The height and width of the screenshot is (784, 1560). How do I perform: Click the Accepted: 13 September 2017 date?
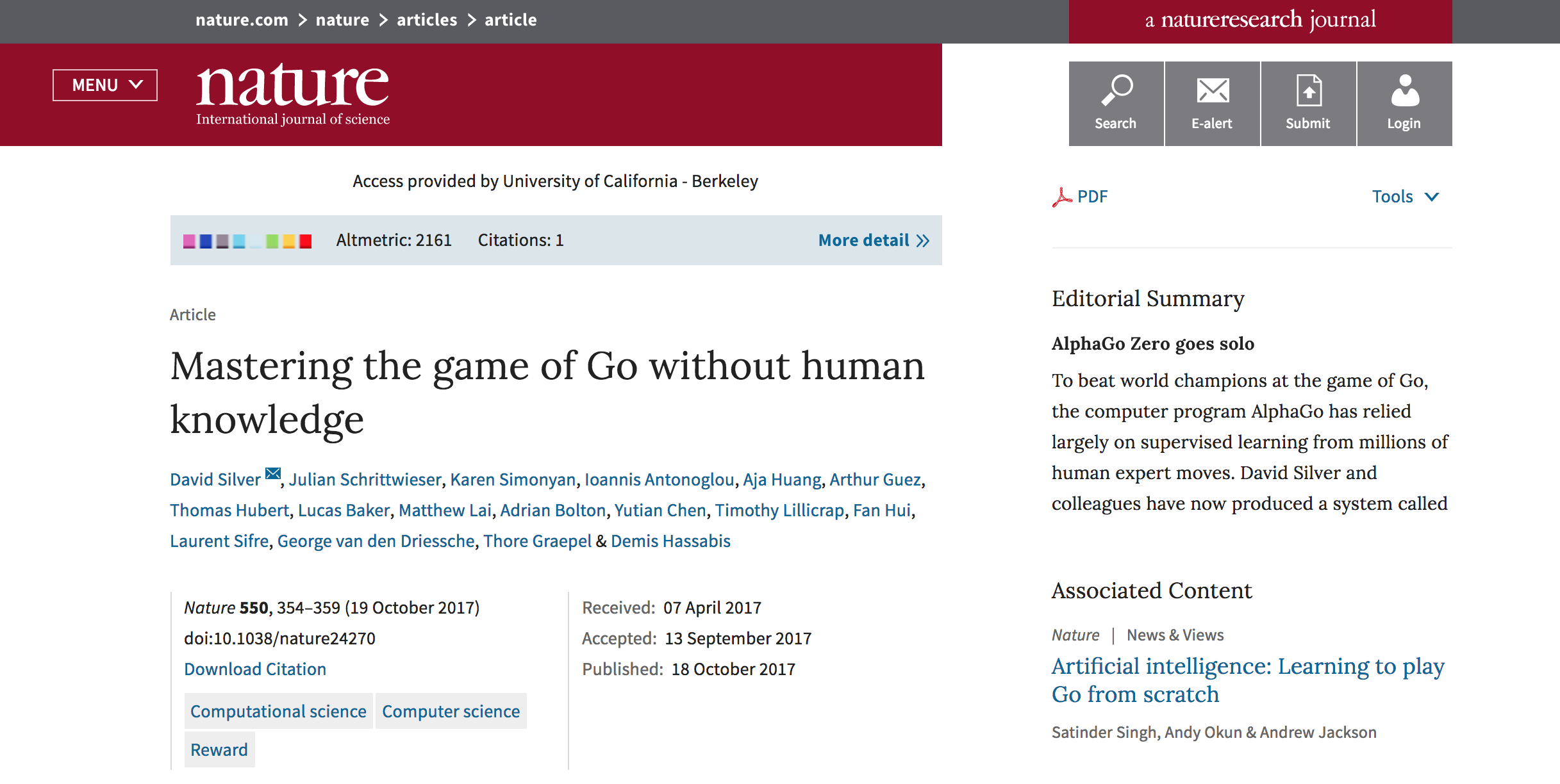[697, 639]
